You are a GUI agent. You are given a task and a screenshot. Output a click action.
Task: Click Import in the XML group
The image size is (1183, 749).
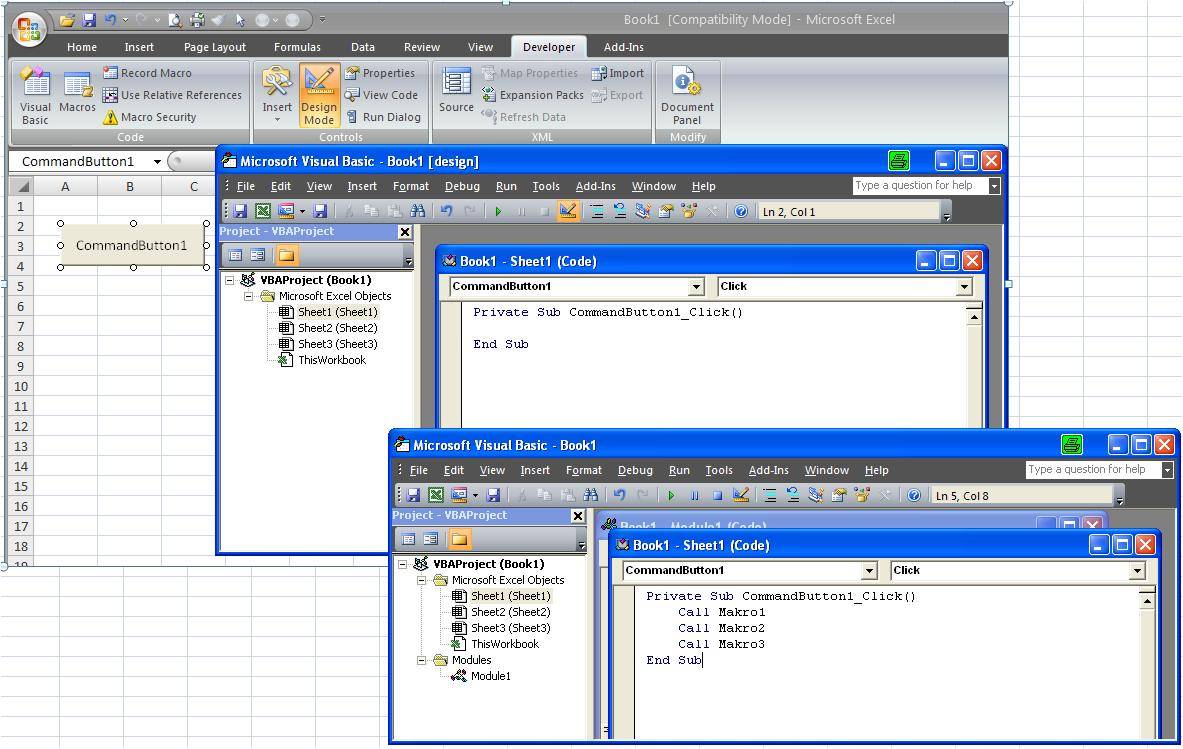(x=618, y=73)
